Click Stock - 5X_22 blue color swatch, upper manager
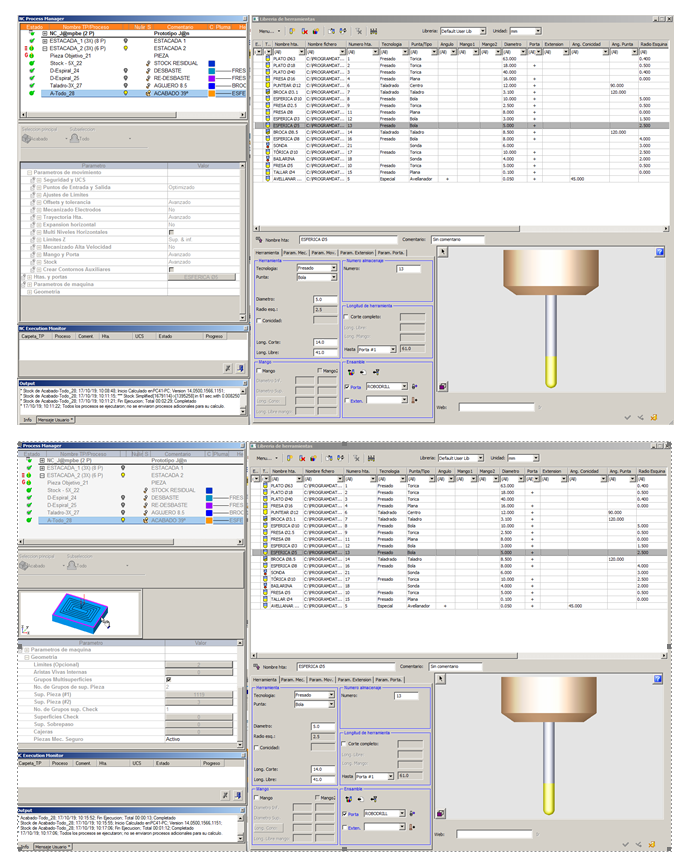This screenshot has height=861, width=689. pyautogui.click(x=211, y=64)
